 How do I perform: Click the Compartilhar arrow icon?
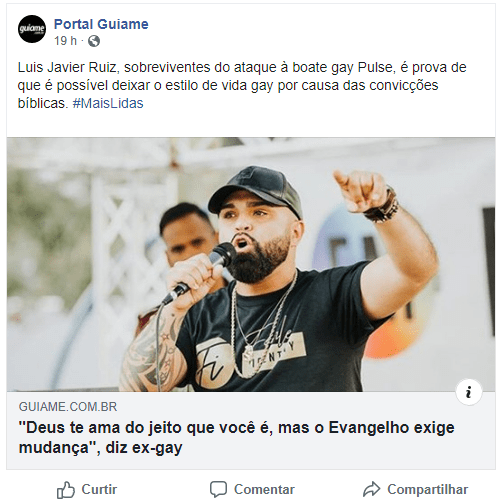pos(371,489)
